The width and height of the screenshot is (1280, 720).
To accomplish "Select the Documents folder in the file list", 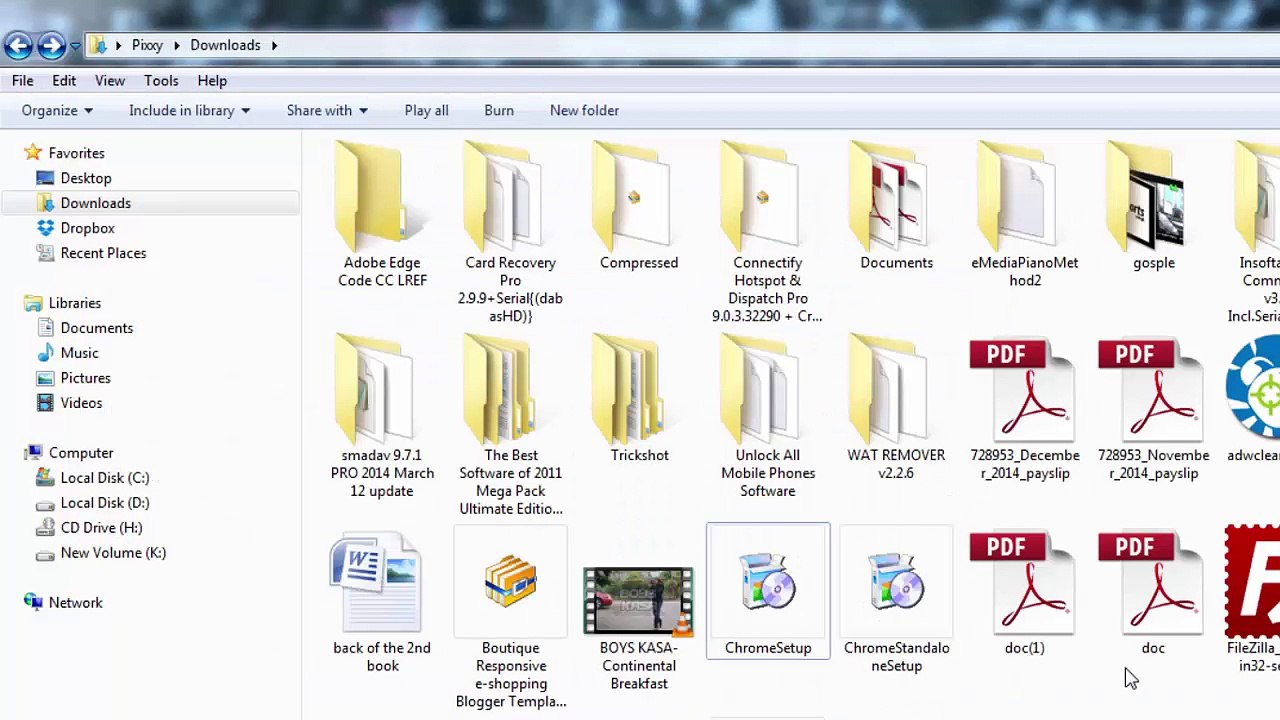I will pos(896,206).
